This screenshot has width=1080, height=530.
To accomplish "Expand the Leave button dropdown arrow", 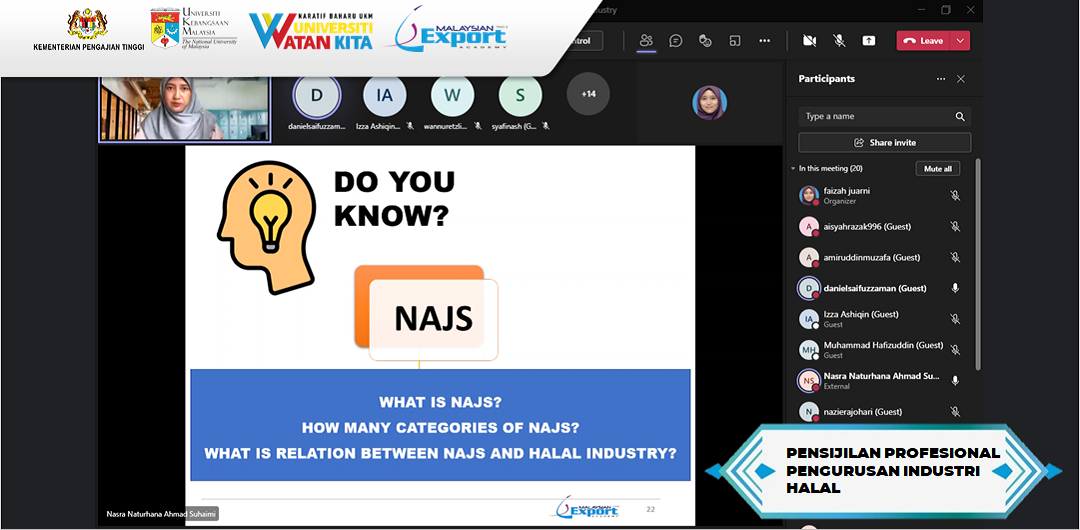I will coord(961,41).
